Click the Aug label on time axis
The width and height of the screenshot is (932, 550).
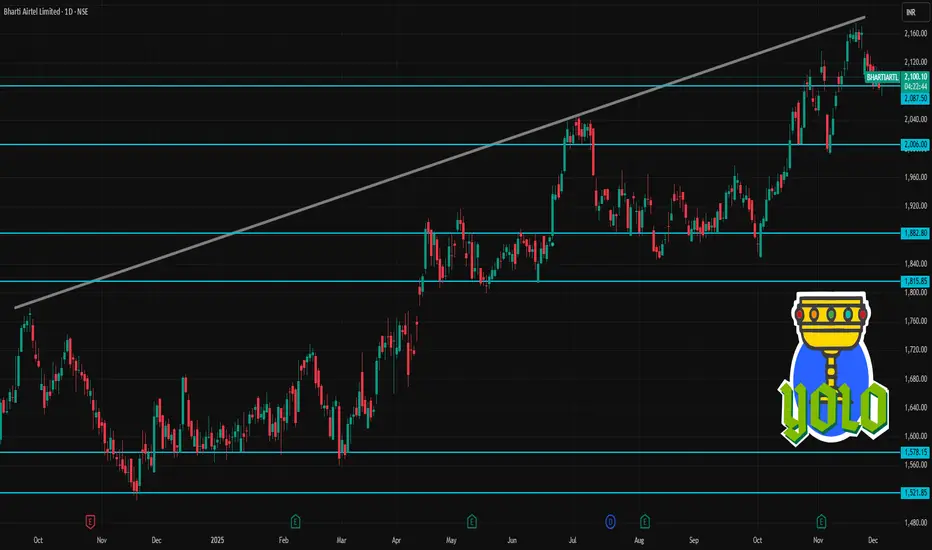click(x=639, y=540)
